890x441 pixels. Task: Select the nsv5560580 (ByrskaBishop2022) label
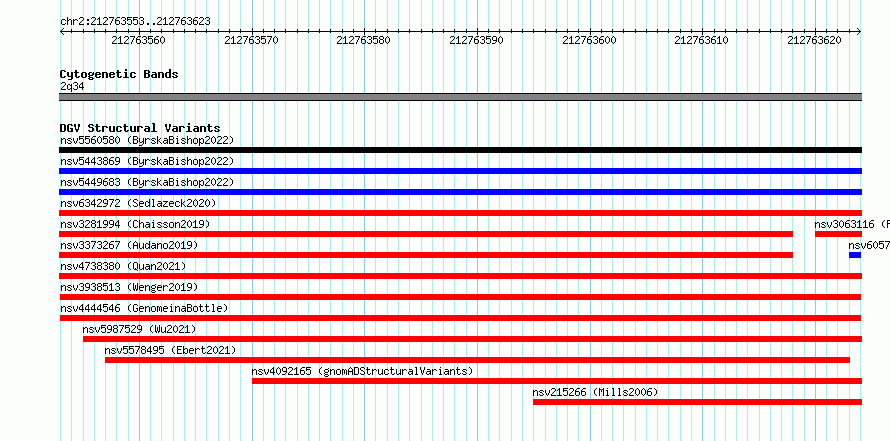tap(147, 140)
